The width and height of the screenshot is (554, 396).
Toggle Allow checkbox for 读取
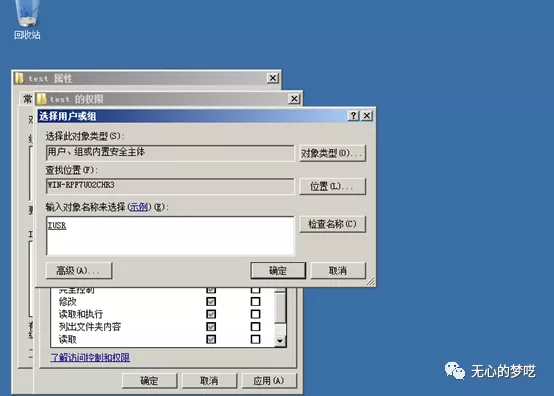(211, 339)
